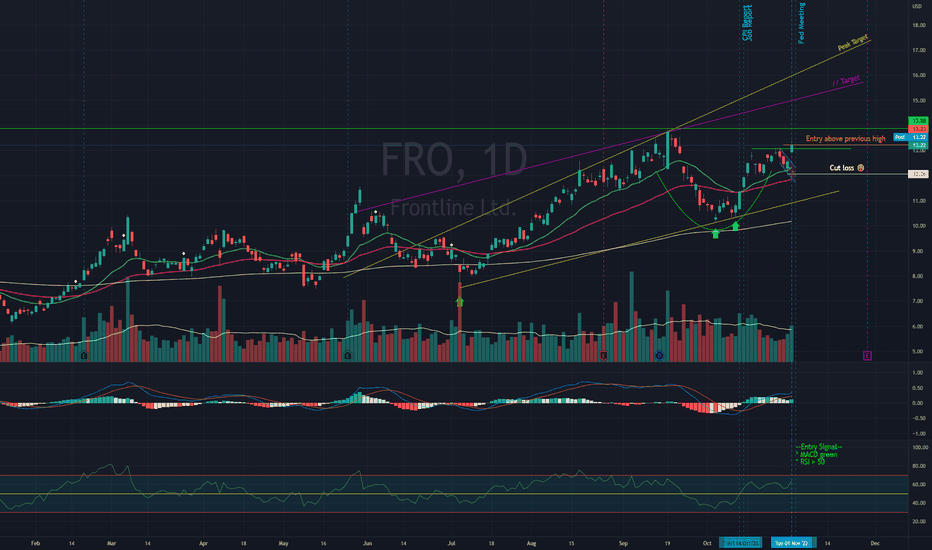The height and width of the screenshot is (550, 932).
Task: Select the '* MACD green' note line
Action: point(816,454)
